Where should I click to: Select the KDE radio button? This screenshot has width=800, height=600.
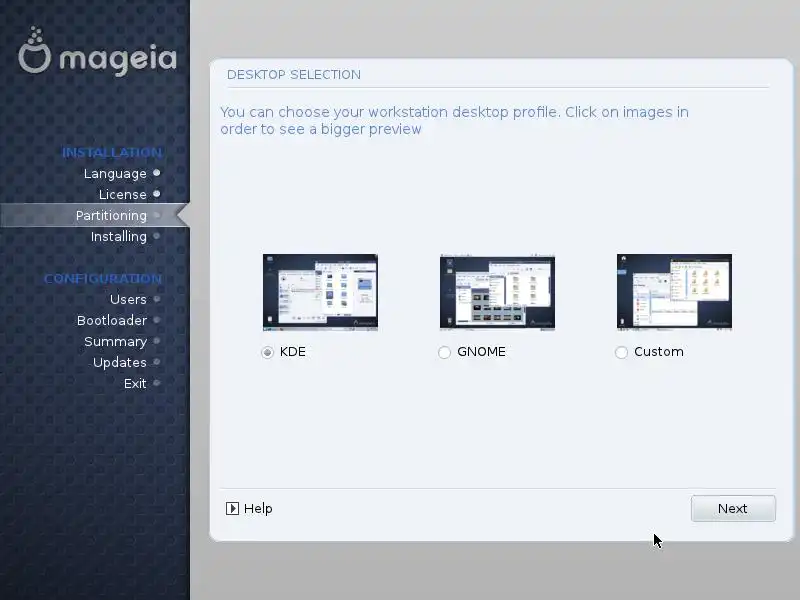267,352
